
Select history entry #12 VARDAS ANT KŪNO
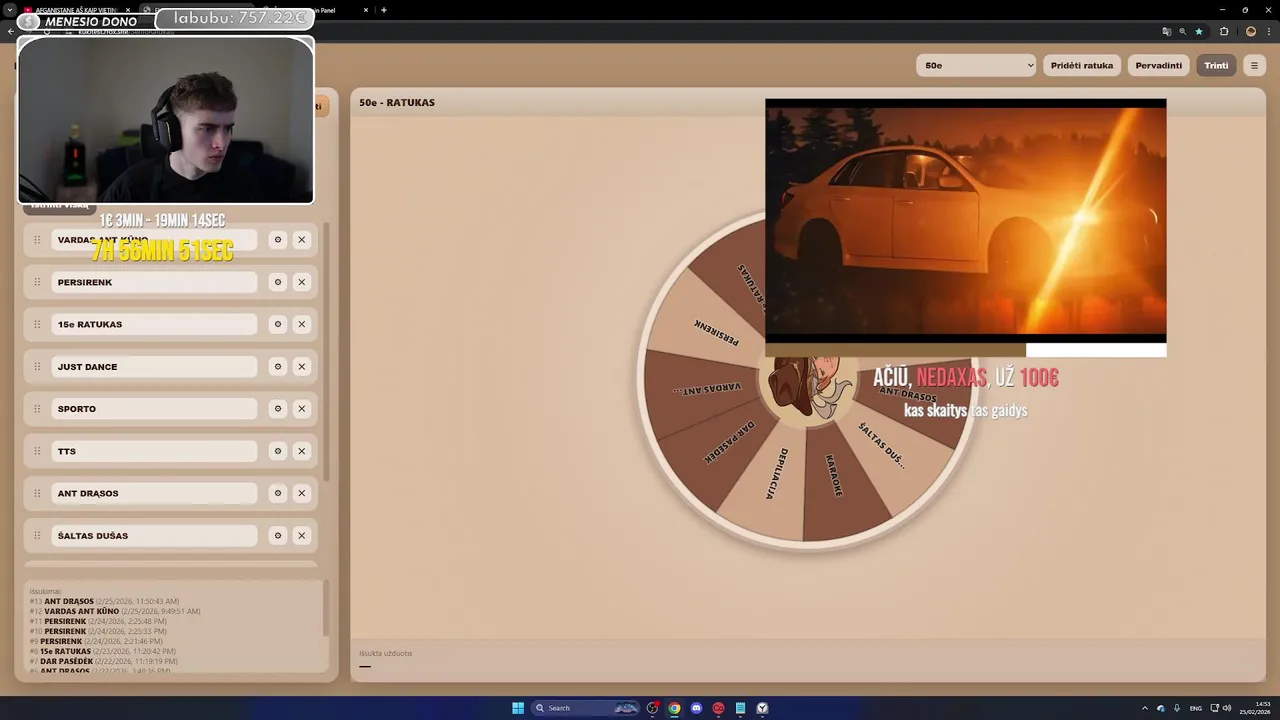pyautogui.click(x=114, y=611)
